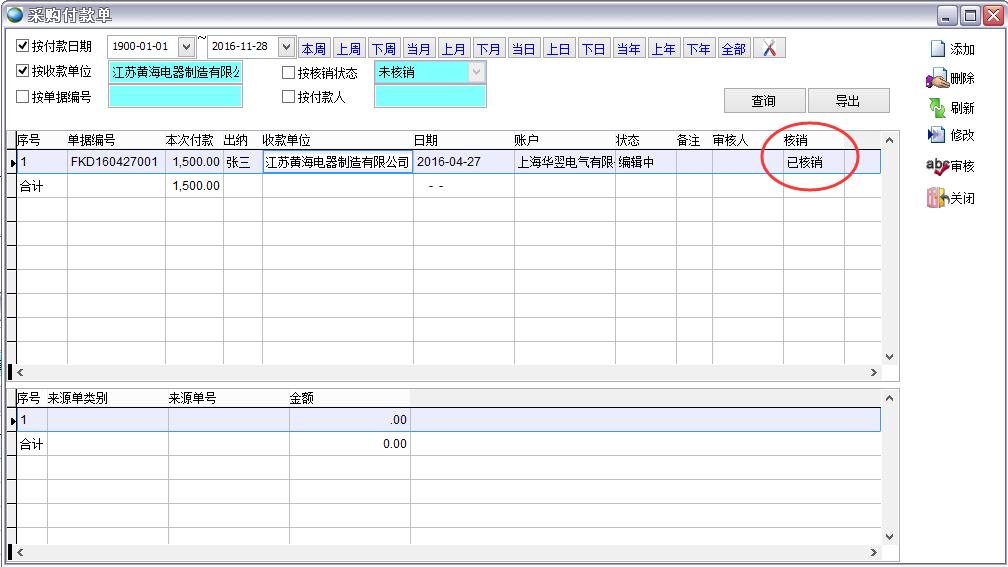Click the globe icon in title bar
1008x567 pixels.
(x=14, y=14)
